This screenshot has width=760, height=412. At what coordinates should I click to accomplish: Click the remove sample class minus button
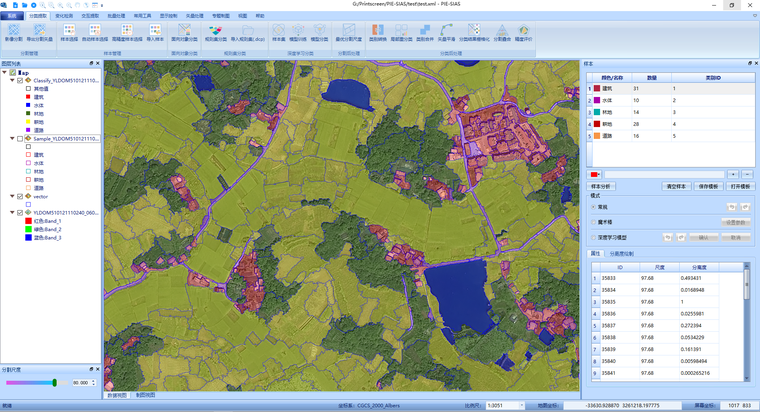tap(747, 174)
